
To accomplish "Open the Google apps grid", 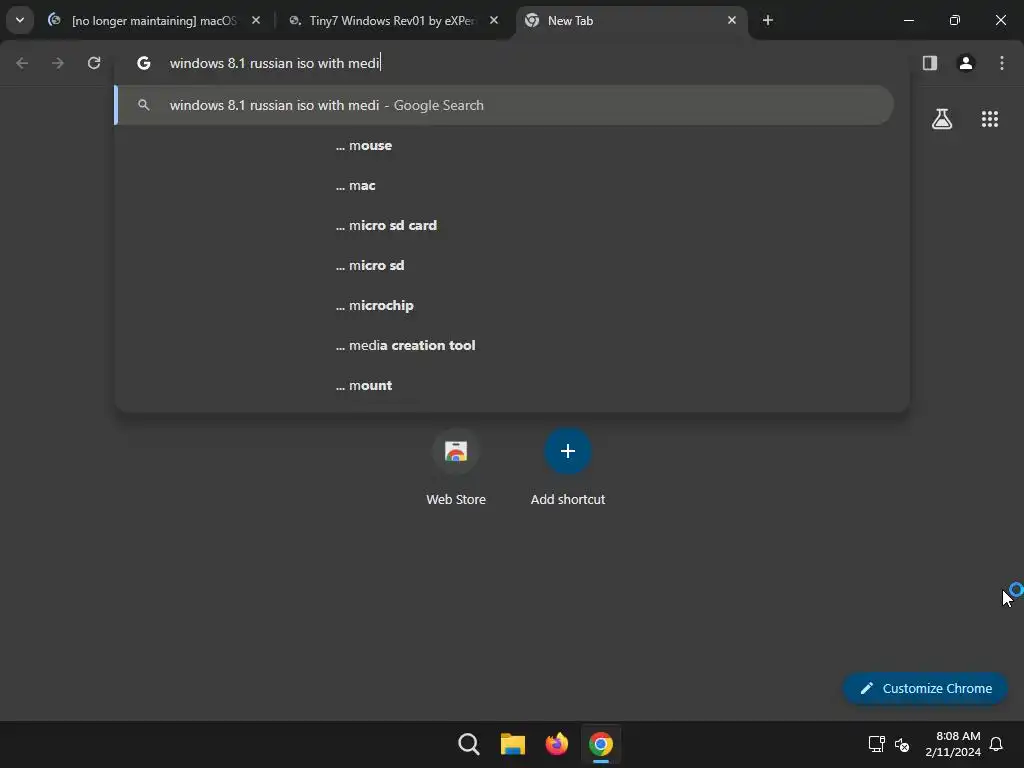I will coord(990,119).
